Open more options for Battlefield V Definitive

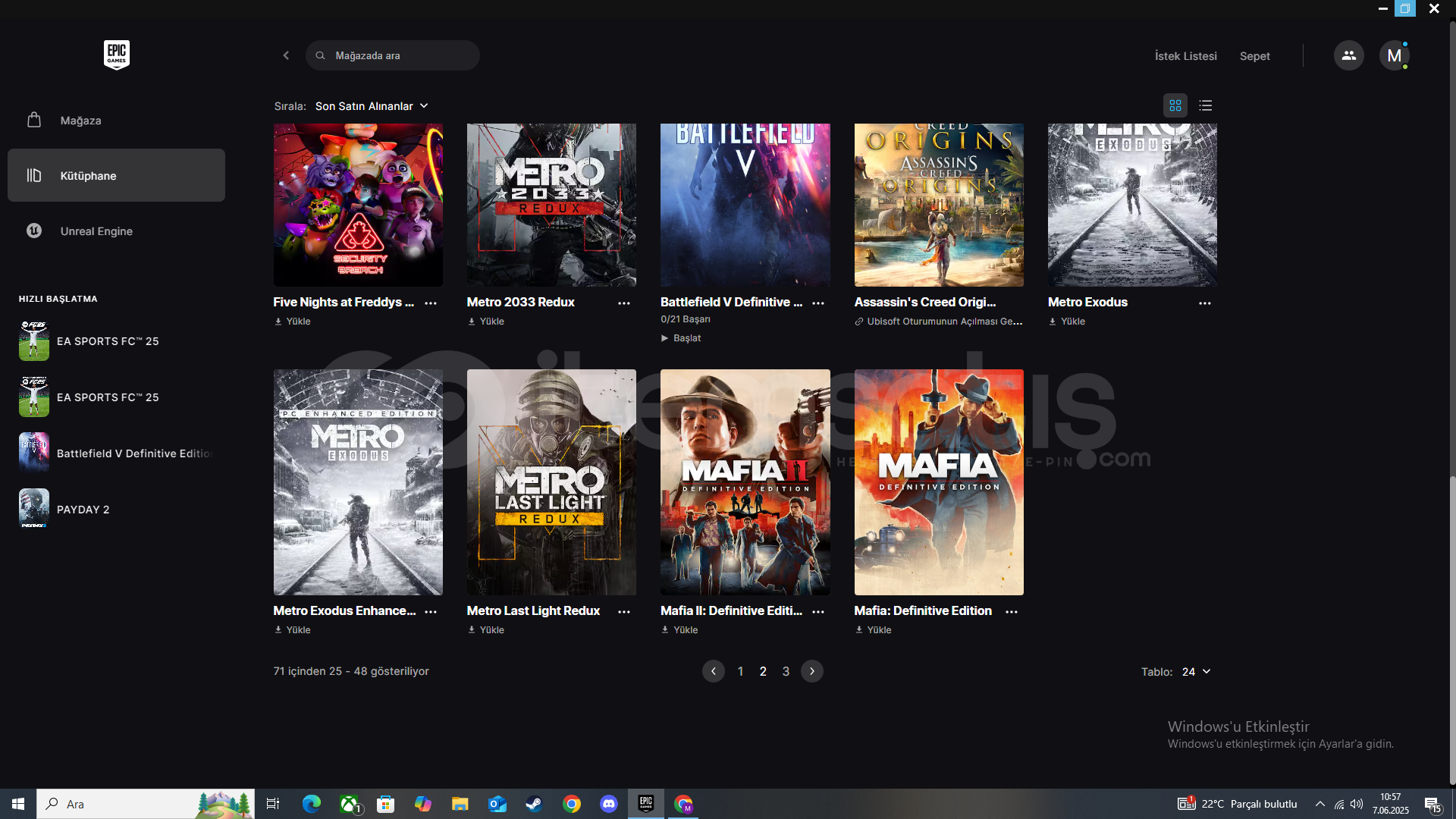pos(818,303)
